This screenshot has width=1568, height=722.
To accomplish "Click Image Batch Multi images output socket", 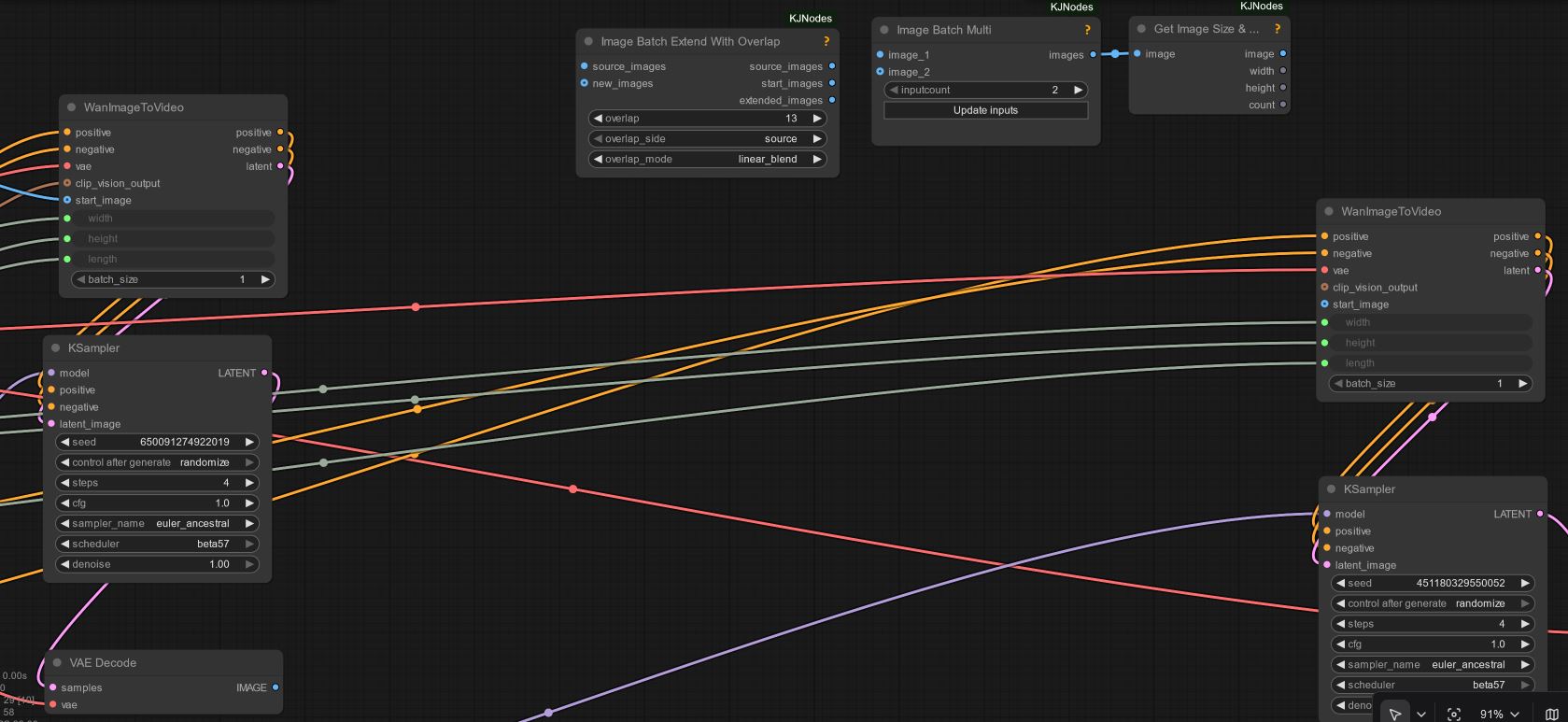I will 1094,55.
